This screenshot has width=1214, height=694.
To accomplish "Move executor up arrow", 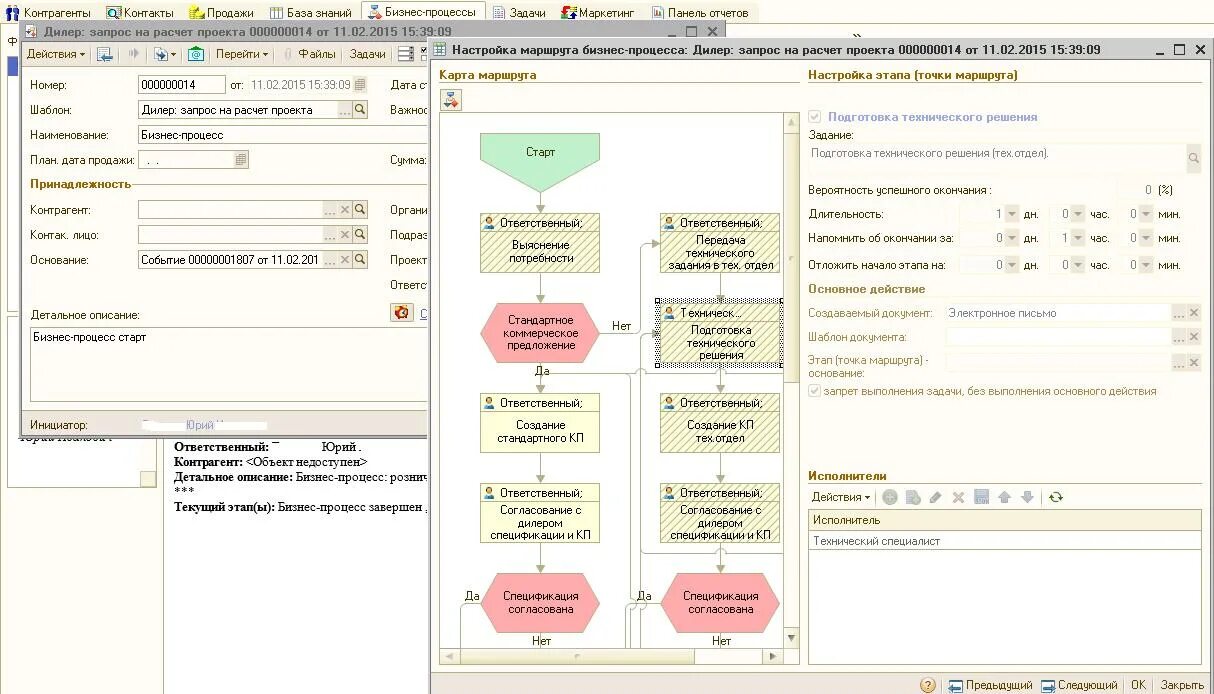I will point(1005,497).
